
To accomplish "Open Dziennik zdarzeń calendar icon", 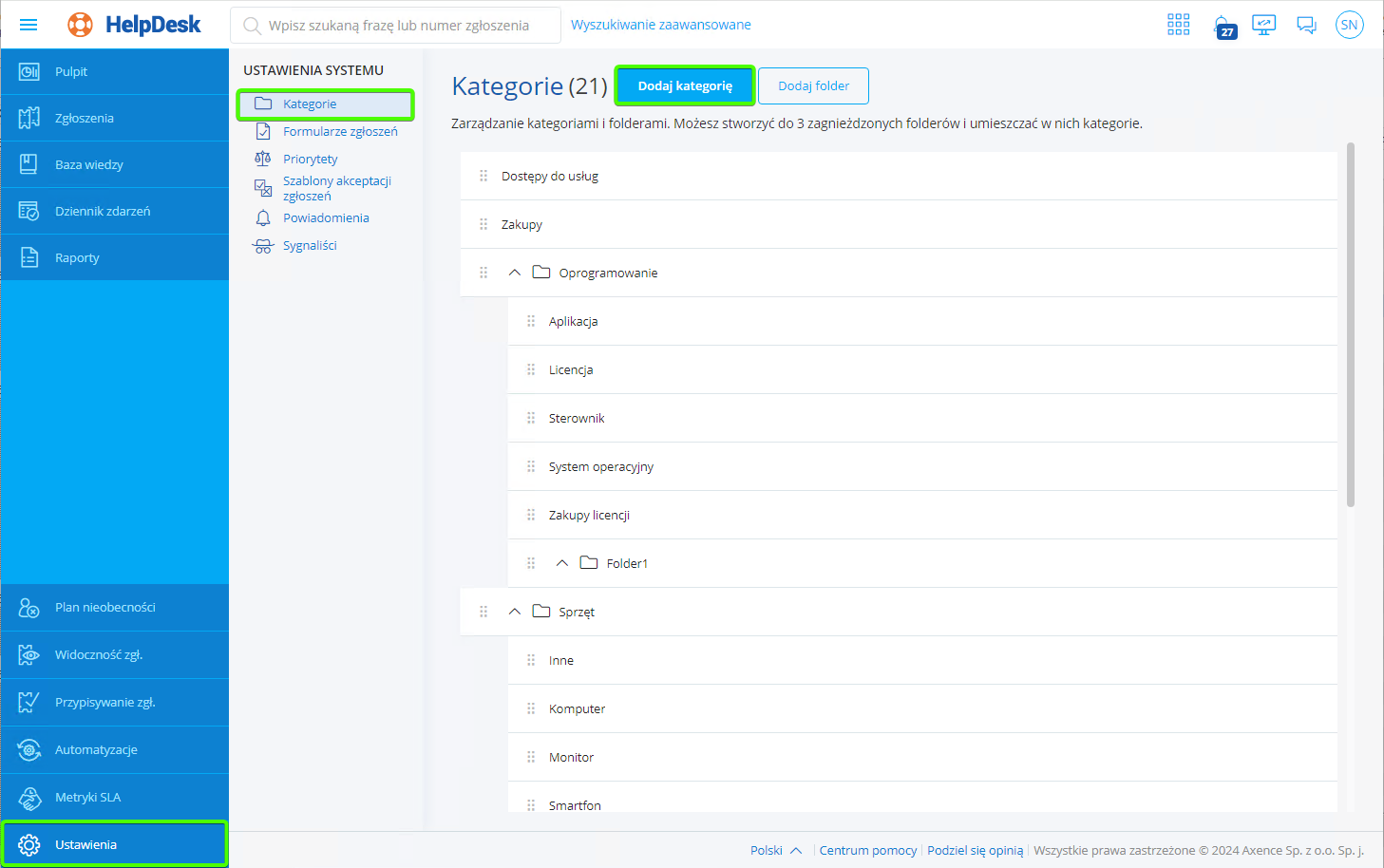I will click(28, 210).
